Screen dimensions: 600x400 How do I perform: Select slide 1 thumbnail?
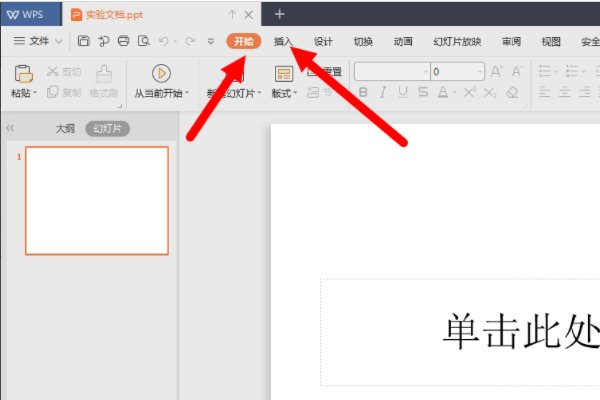tap(97, 201)
